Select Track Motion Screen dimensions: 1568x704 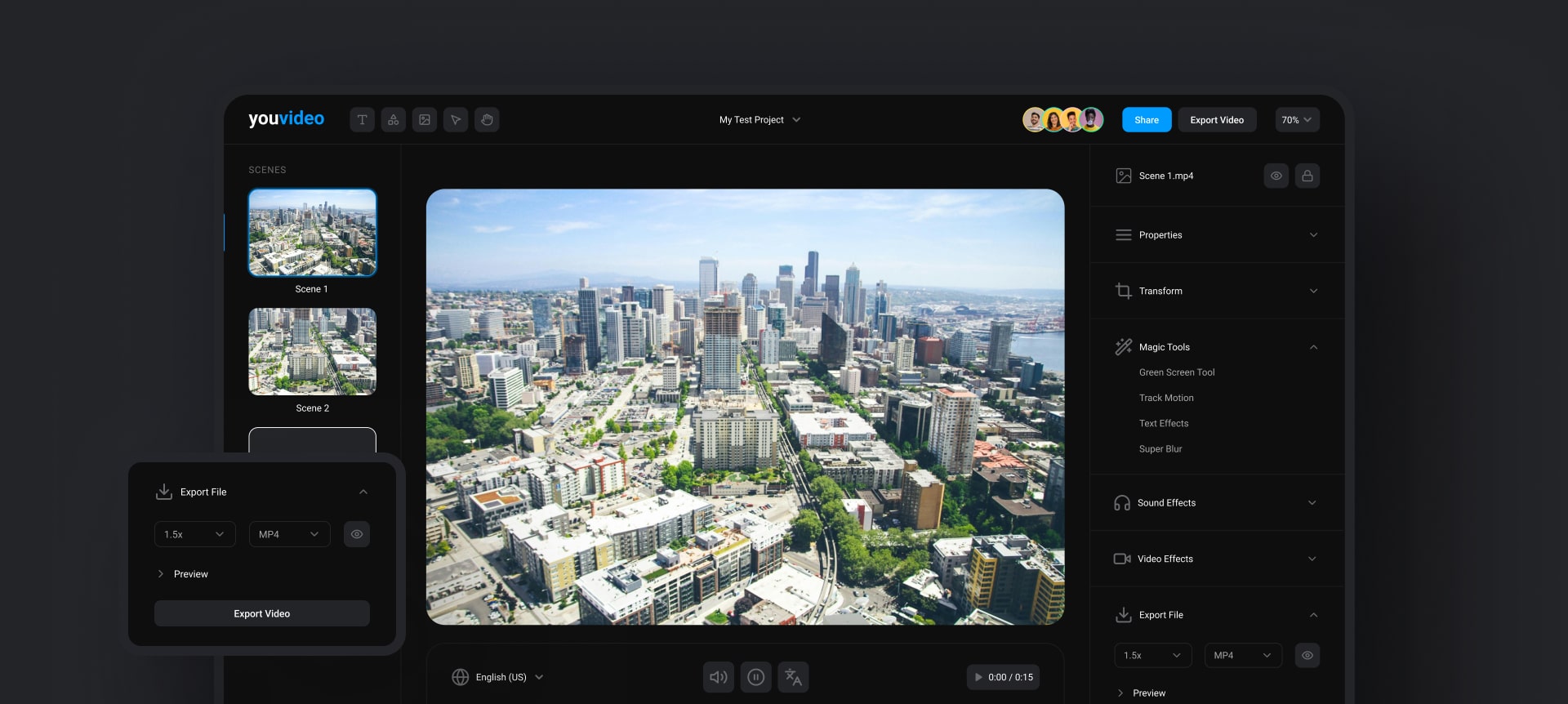pos(1166,398)
